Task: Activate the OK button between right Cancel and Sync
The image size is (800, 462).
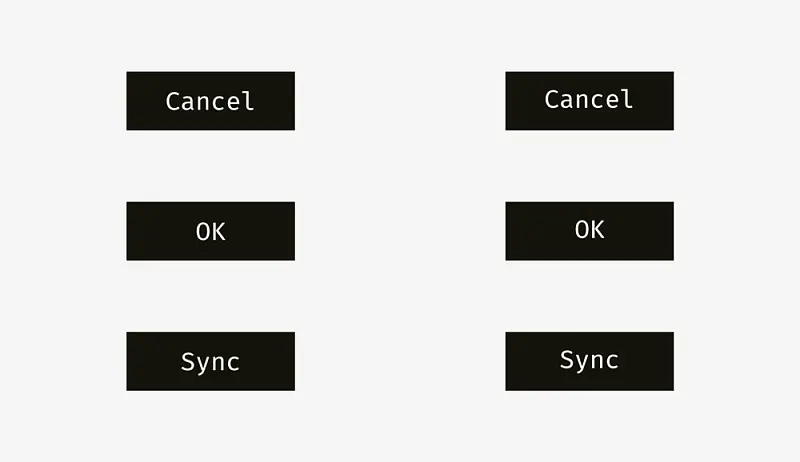Action: pyautogui.click(x=589, y=231)
